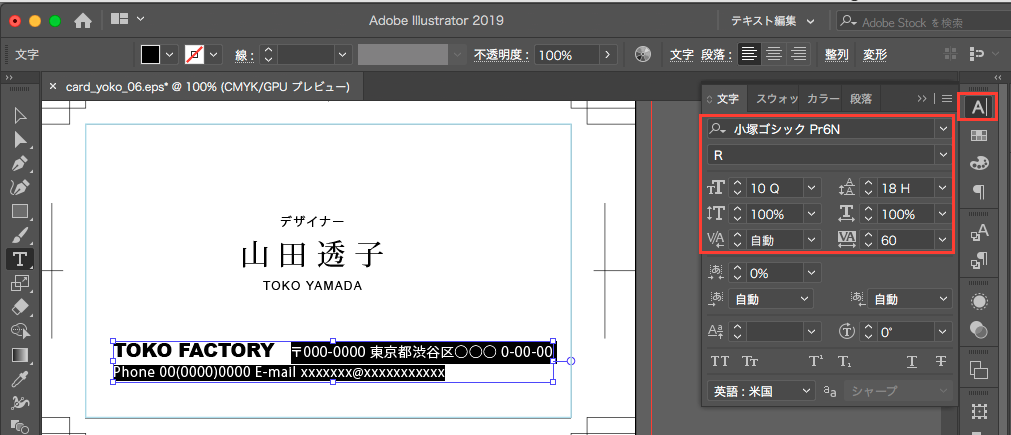This screenshot has width=1011, height=435.
Task: Select the Pen tool
Action: click(x=19, y=163)
